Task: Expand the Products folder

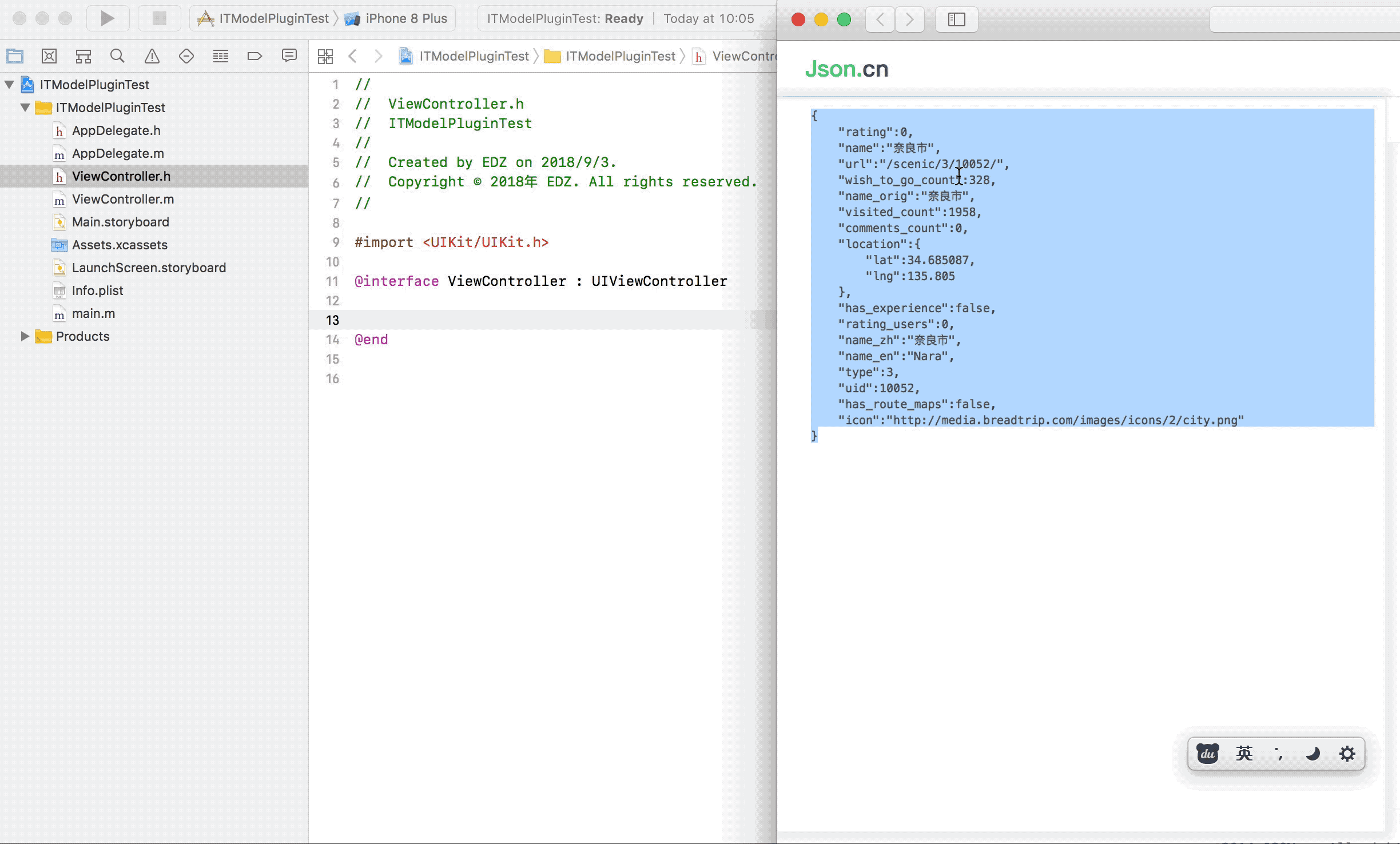Action: [25, 336]
